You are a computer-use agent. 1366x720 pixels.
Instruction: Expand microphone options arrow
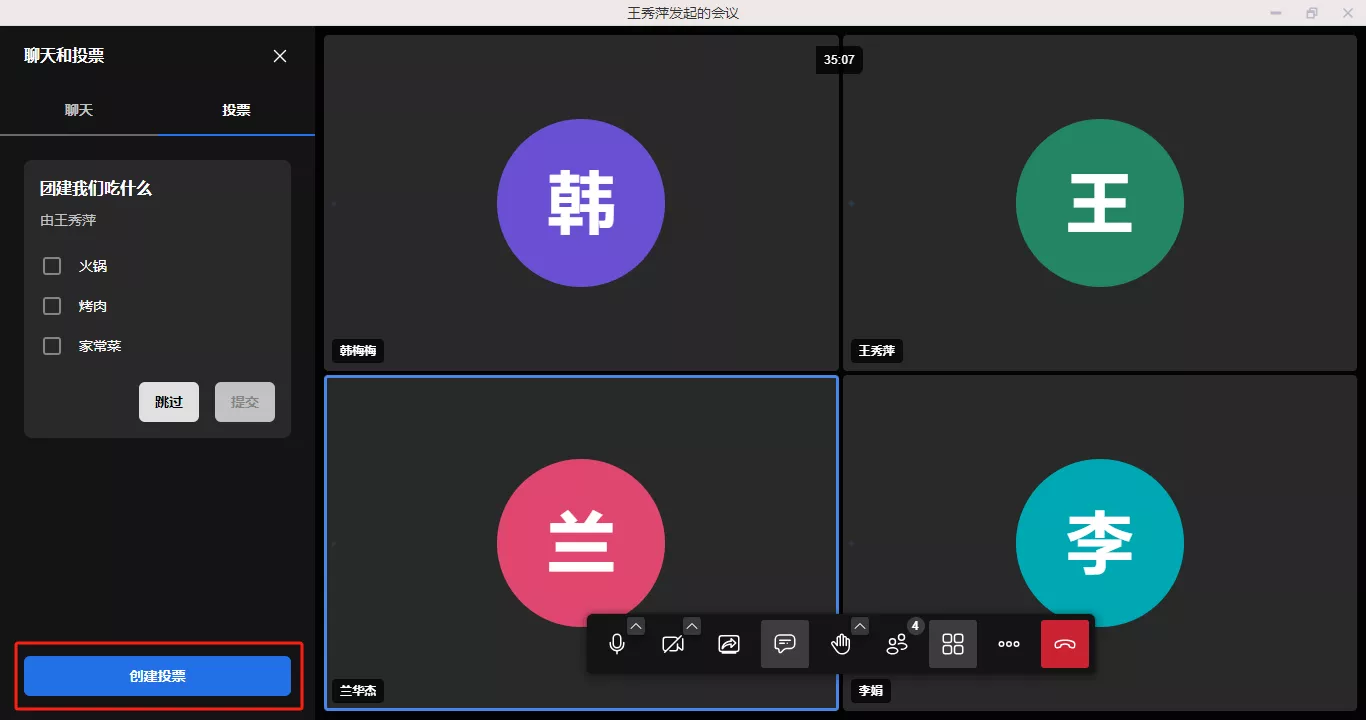[x=636, y=626]
